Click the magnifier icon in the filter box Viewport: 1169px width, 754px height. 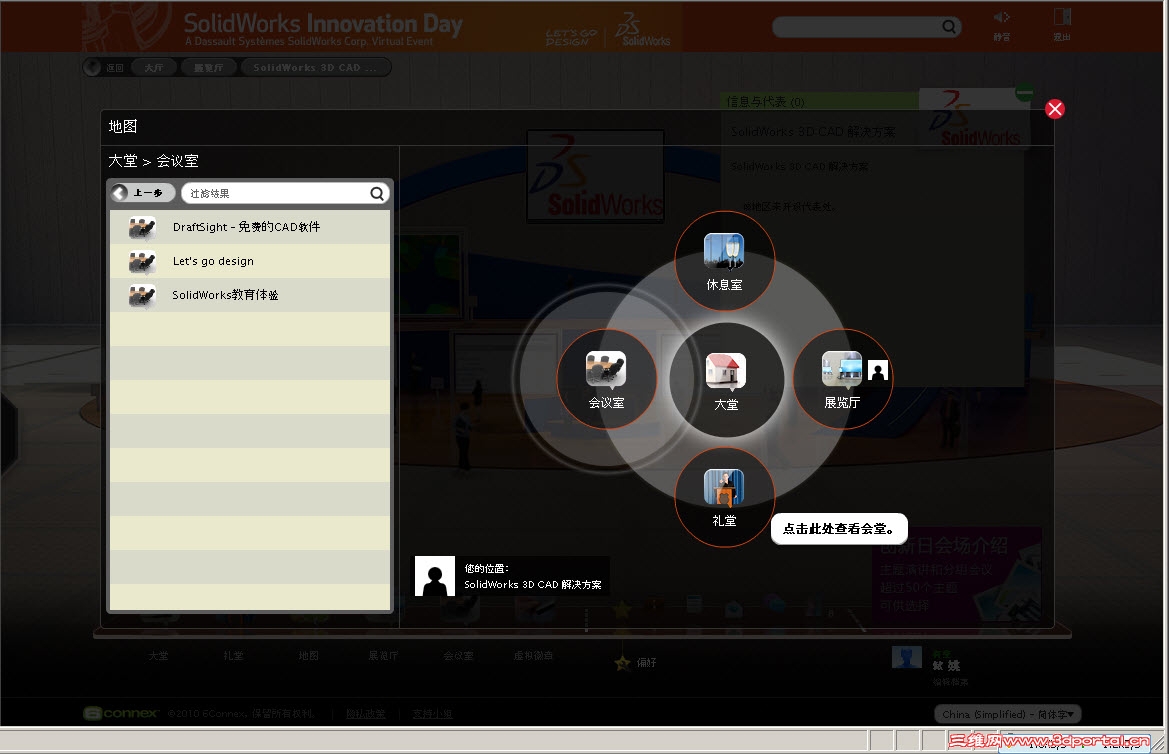pos(377,194)
